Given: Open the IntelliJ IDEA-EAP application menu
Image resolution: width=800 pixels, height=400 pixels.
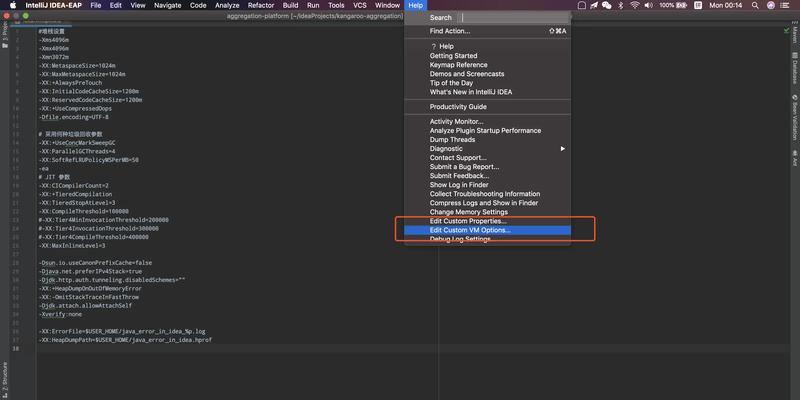Looking at the screenshot, I should pyautogui.click(x=54, y=5).
